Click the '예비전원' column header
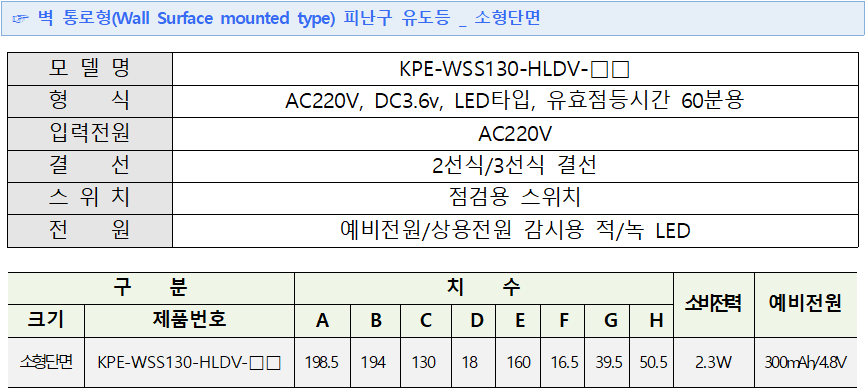 805,303
